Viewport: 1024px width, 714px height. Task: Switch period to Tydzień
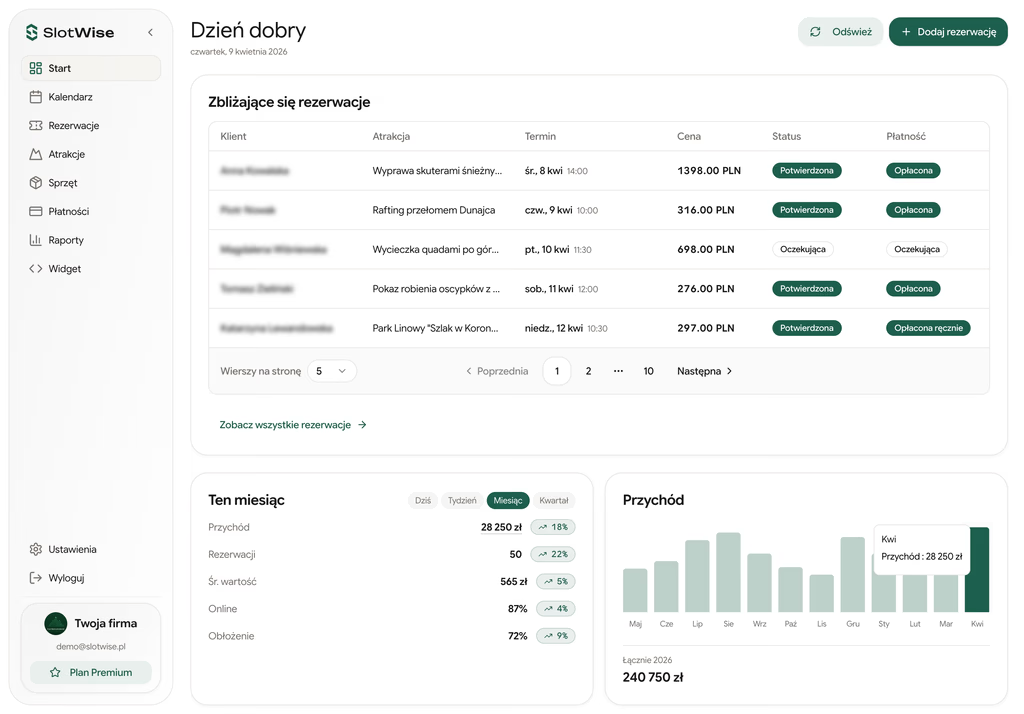click(x=462, y=500)
